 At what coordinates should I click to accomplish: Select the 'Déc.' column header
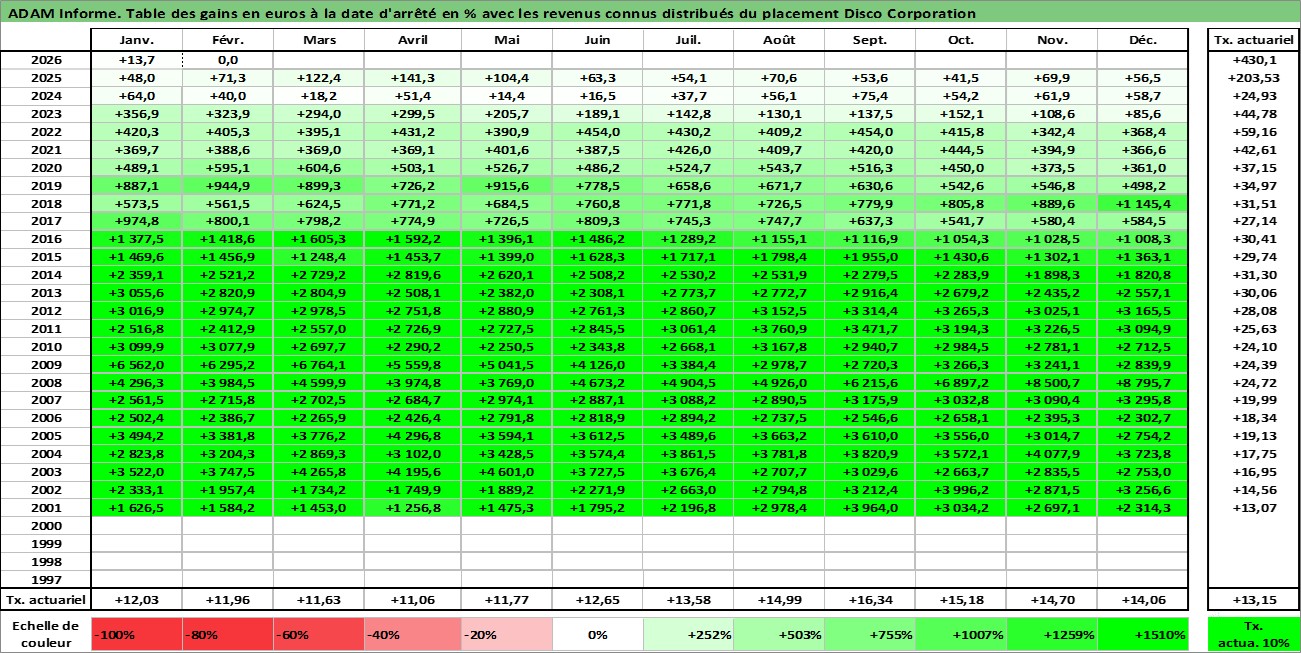coord(1143,41)
